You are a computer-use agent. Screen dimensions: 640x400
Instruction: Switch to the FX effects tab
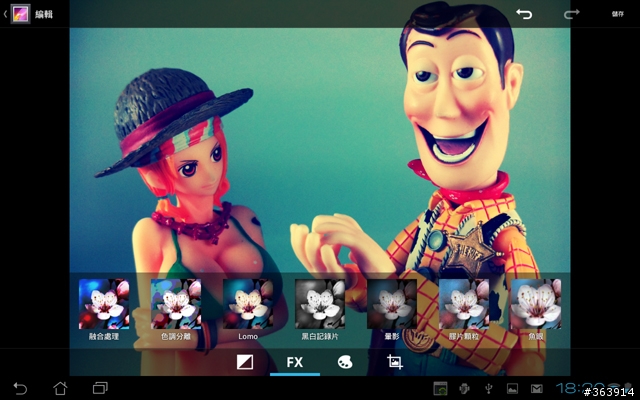(295, 362)
